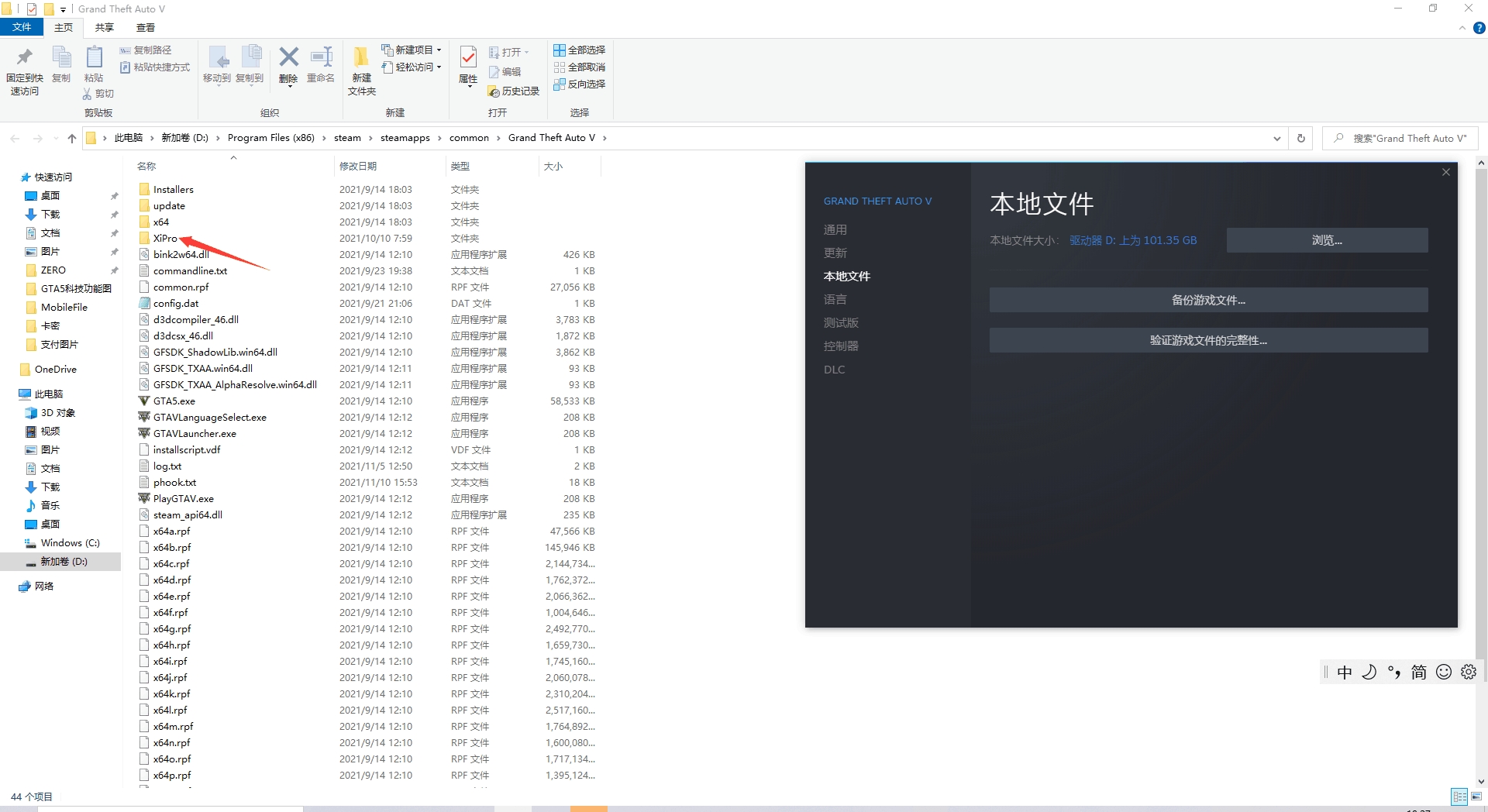Click the Browse (浏览...) button
The height and width of the screenshot is (812, 1488).
[x=1326, y=240]
